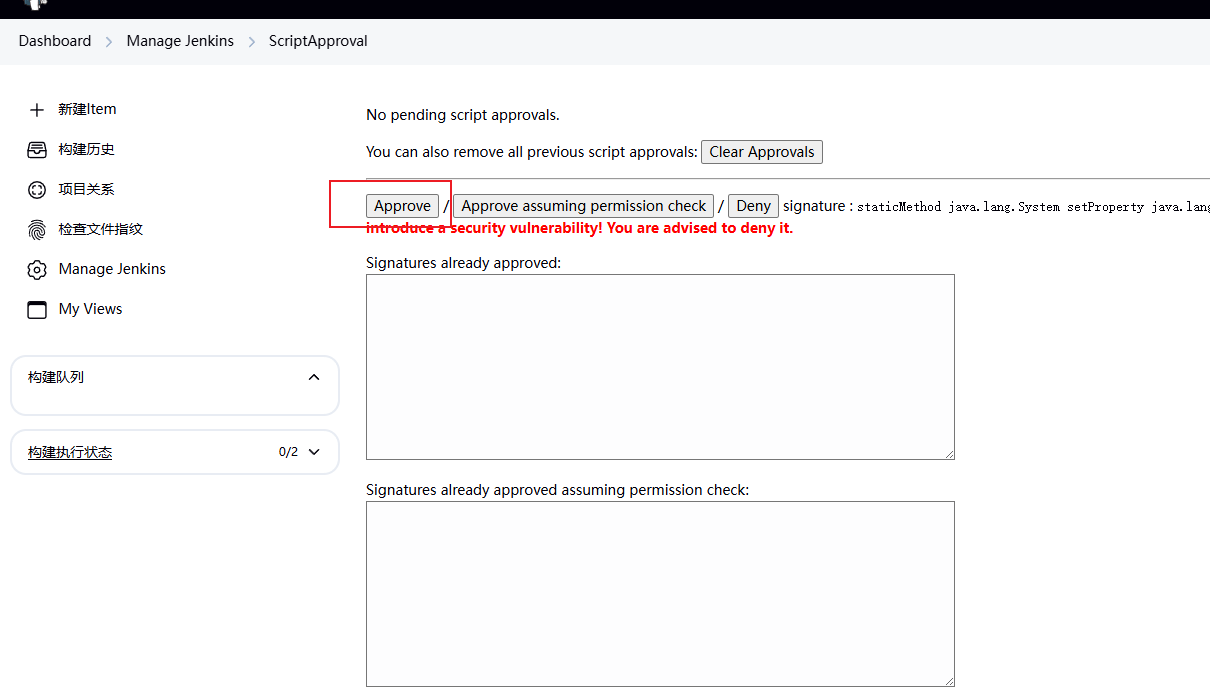The width and height of the screenshot is (1210, 693).
Task: Click the Jenkins logo in header
Action: click(35, 4)
